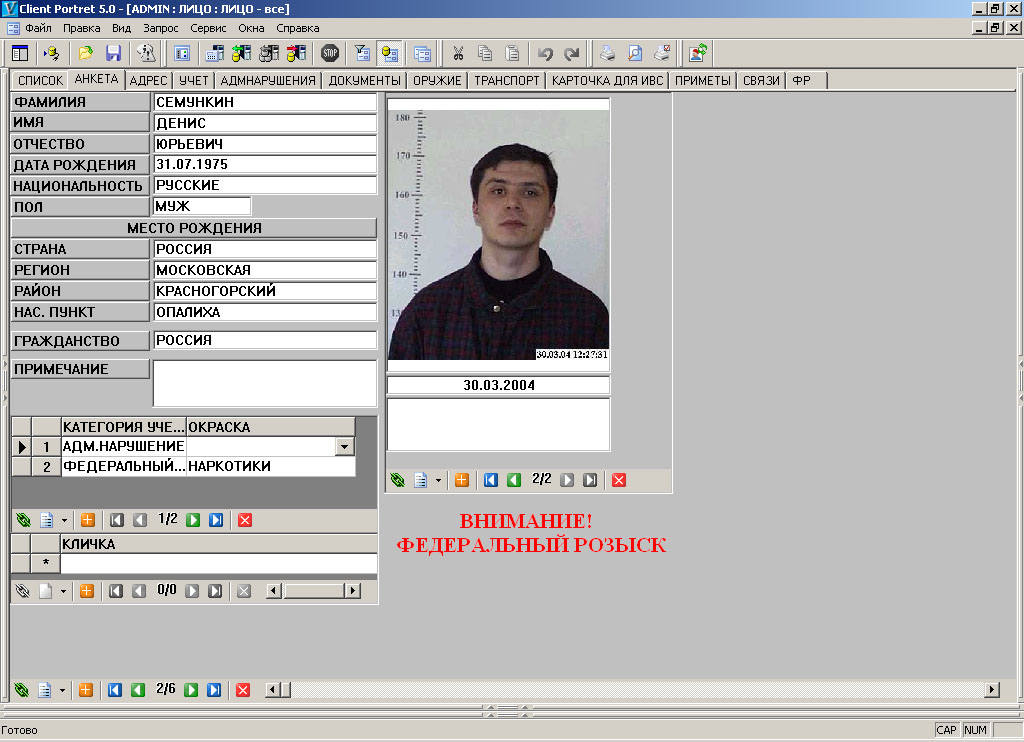This screenshot has height=742, width=1024.
Task: Click the МЕСТО РОЖДЕНИЯ header button
Action: coord(194,228)
